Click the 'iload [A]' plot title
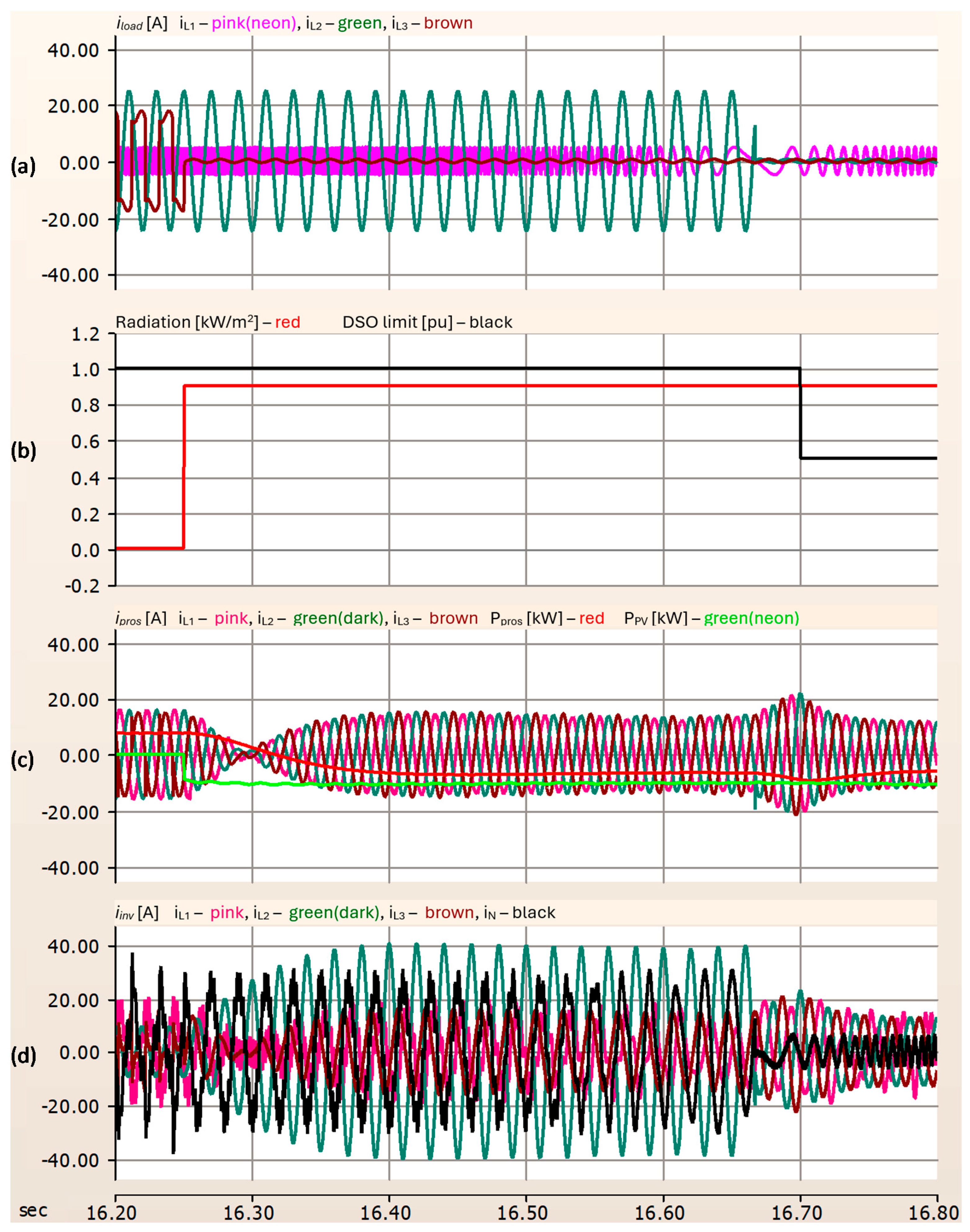Screen dimensions: 970x1232 tap(141, 23)
